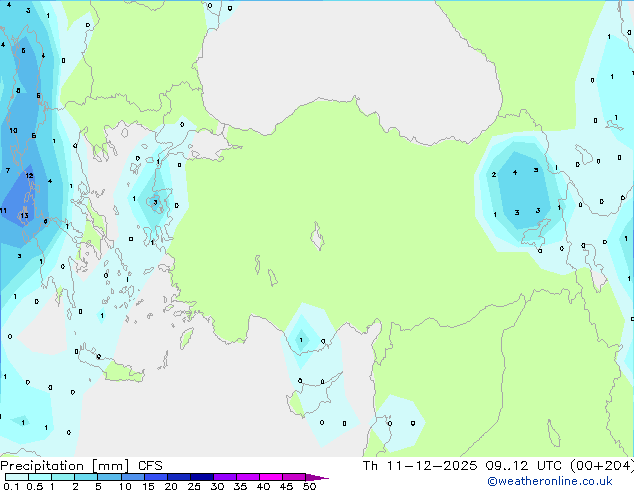Click the "25" legend label
The height and width of the screenshot is (490, 634).
click(194, 486)
